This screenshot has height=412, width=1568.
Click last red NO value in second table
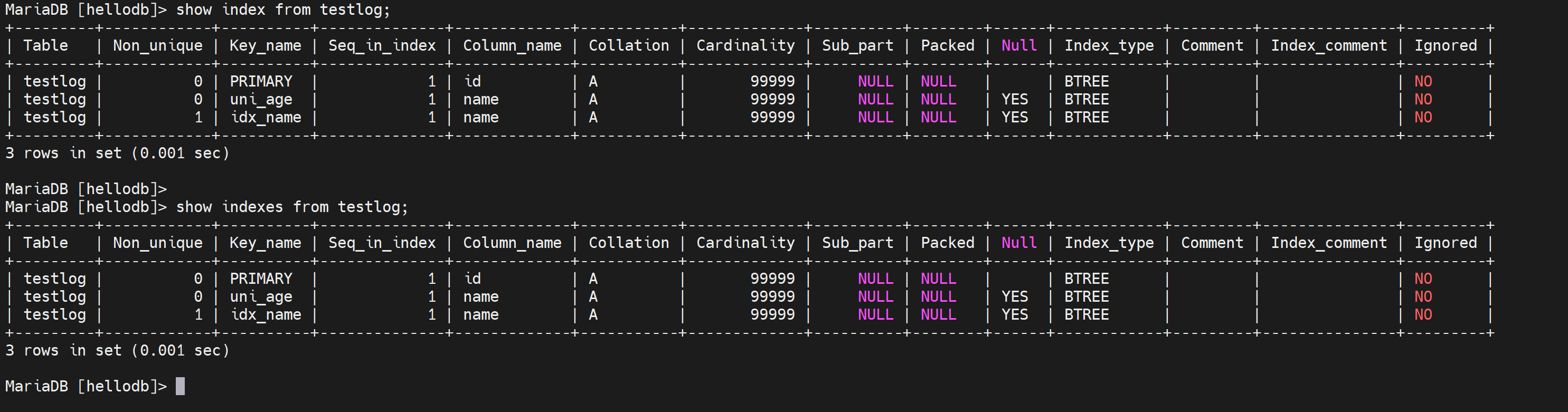point(1422,314)
